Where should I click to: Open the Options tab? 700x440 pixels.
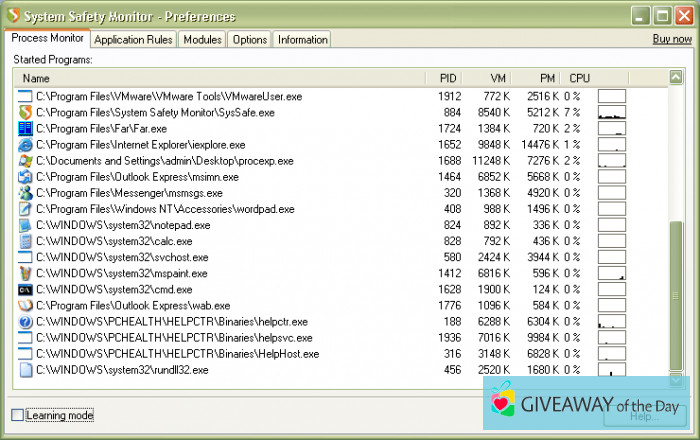point(250,40)
